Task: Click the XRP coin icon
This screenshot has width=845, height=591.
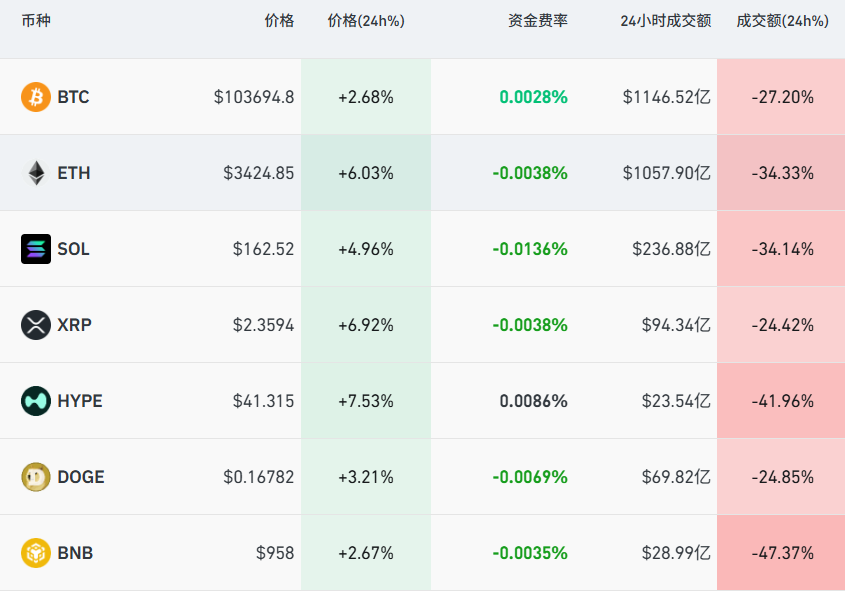Action: click(x=35, y=325)
